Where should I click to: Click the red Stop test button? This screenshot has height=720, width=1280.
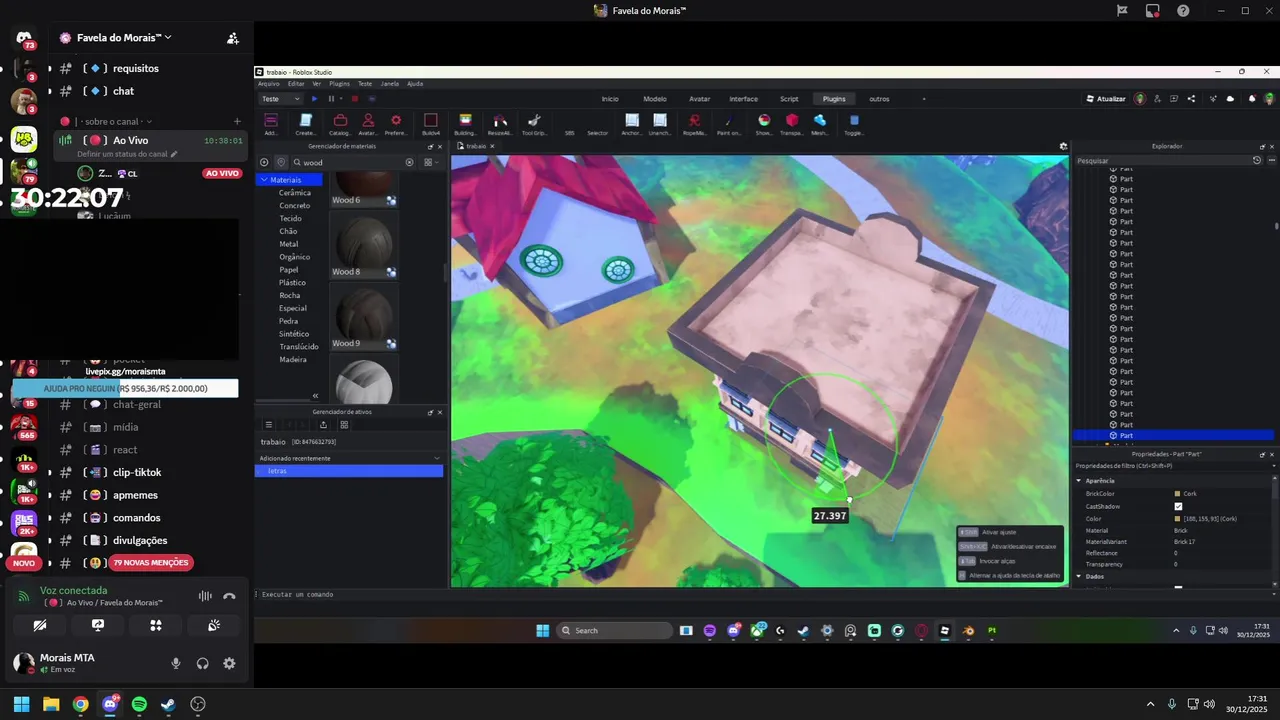[x=353, y=99]
